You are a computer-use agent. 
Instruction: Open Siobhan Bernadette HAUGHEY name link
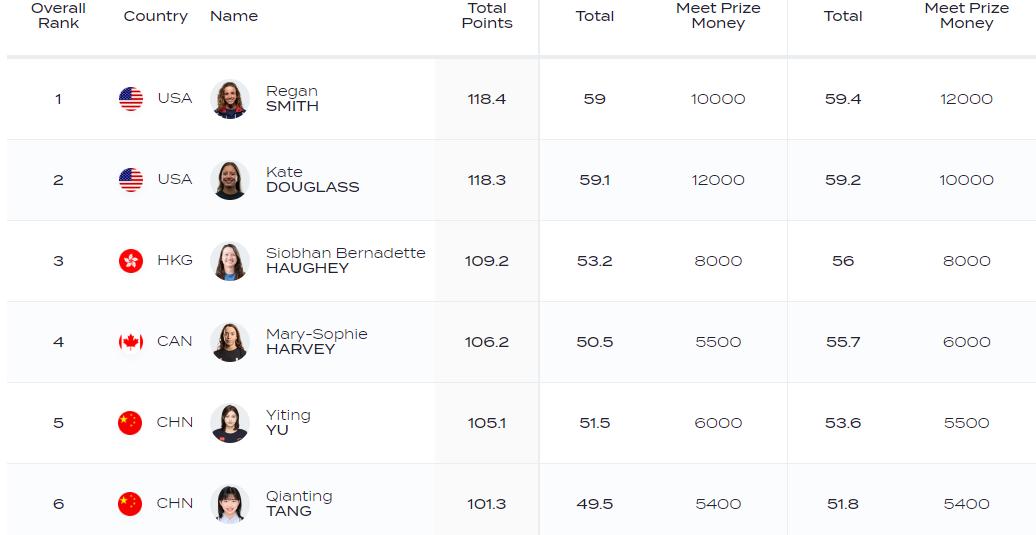tap(346, 260)
